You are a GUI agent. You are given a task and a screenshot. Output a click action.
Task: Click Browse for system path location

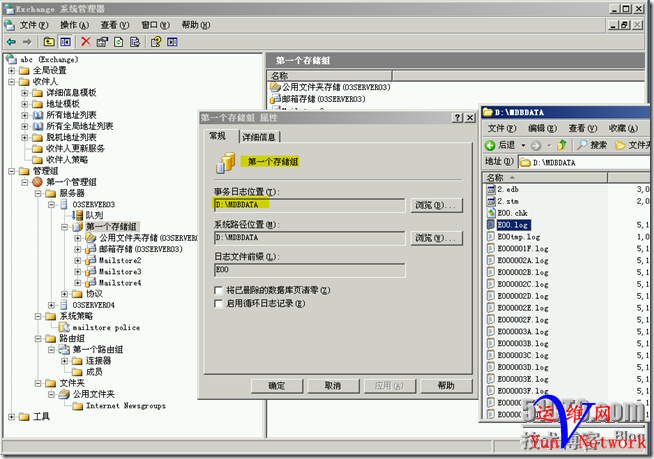[x=437, y=238]
